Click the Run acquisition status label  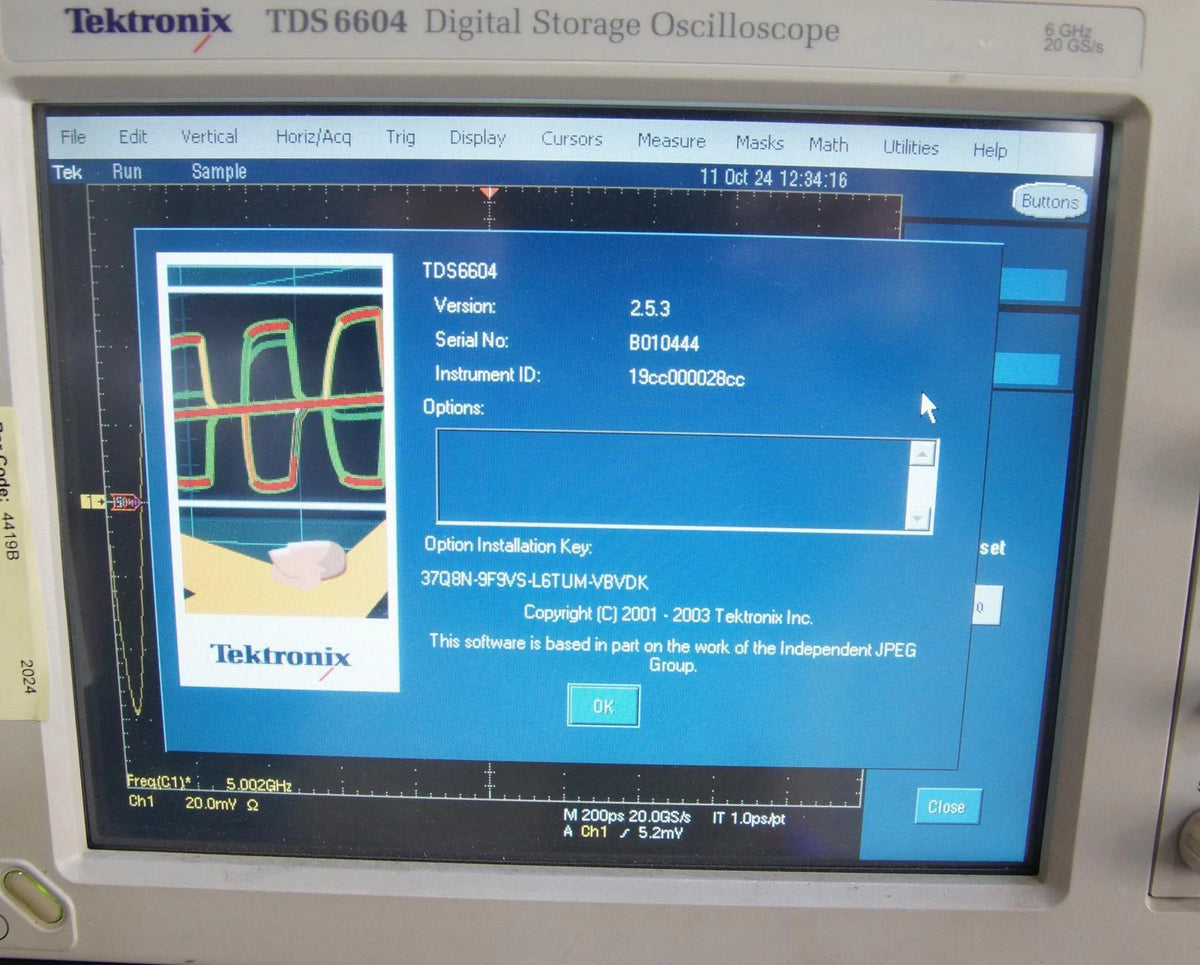coord(126,171)
